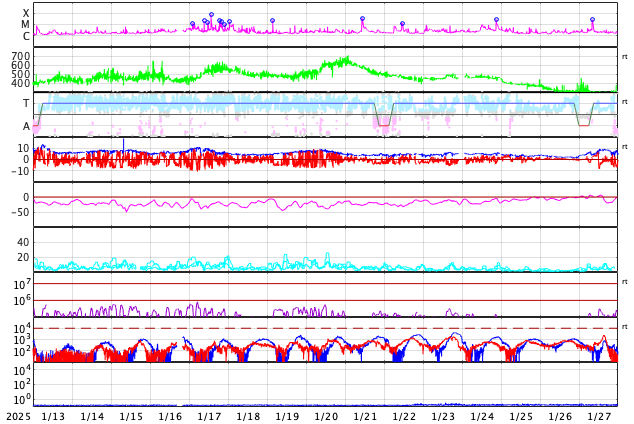Click the 10^3 tick on the red-blue flux axis
The height and width of the screenshot is (424, 634).
pos(22,340)
